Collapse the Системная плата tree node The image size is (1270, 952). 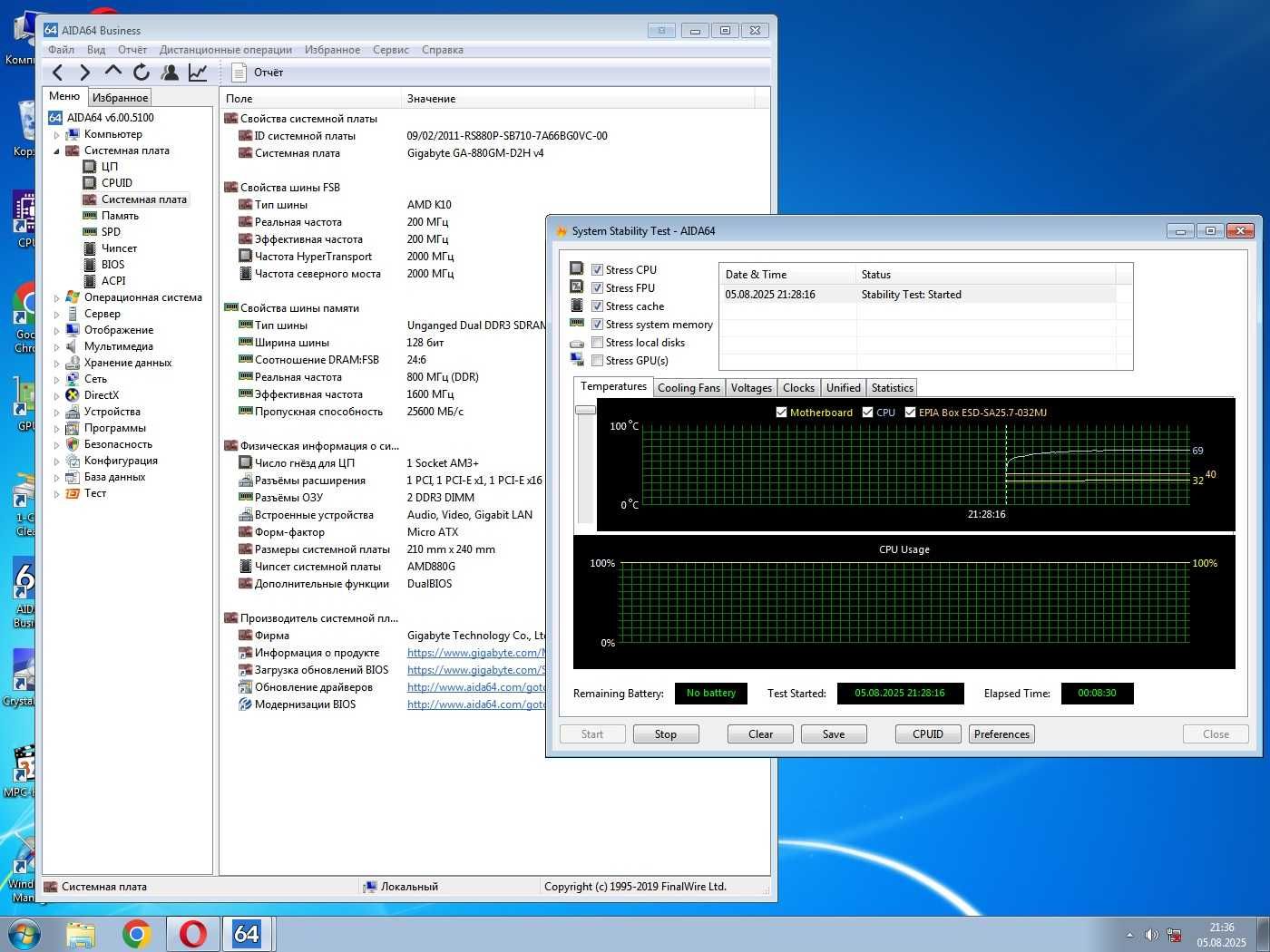click(56, 151)
